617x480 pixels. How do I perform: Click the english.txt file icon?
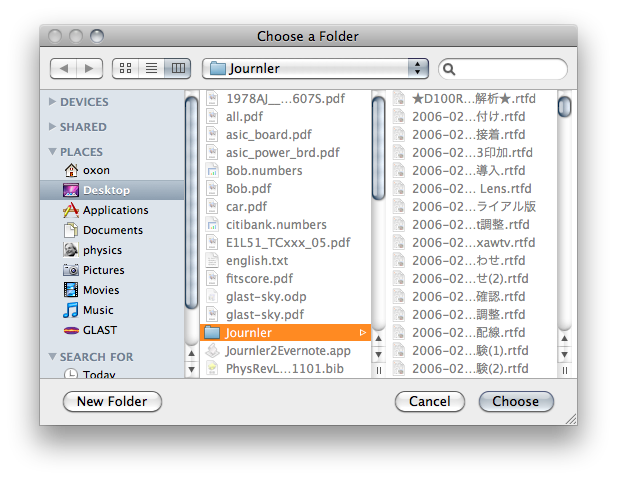[x=212, y=260]
